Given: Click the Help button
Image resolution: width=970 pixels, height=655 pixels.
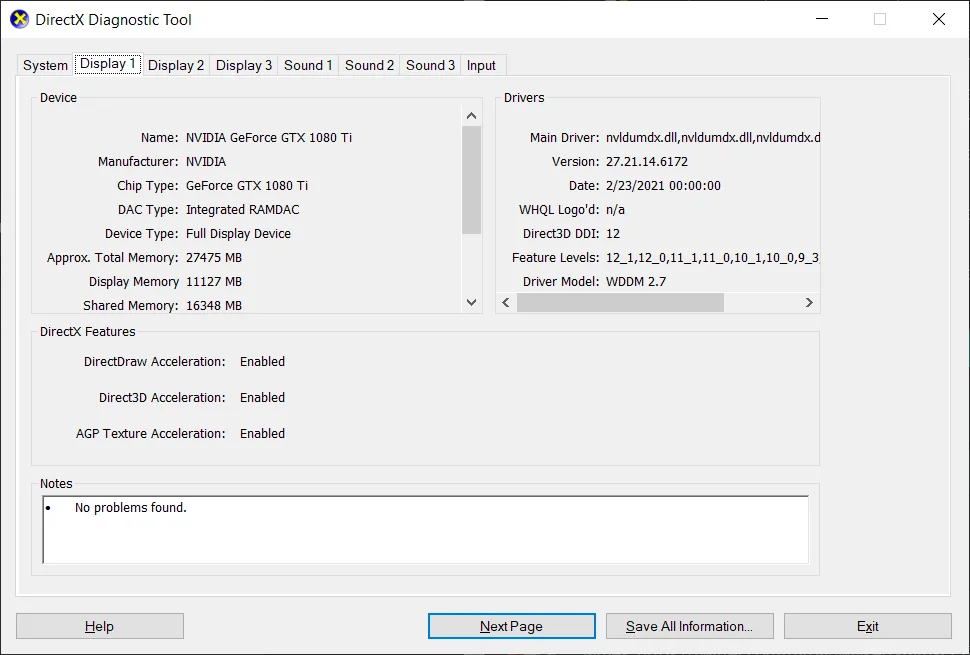Looking at the screenshot, I should pos(100,627).
